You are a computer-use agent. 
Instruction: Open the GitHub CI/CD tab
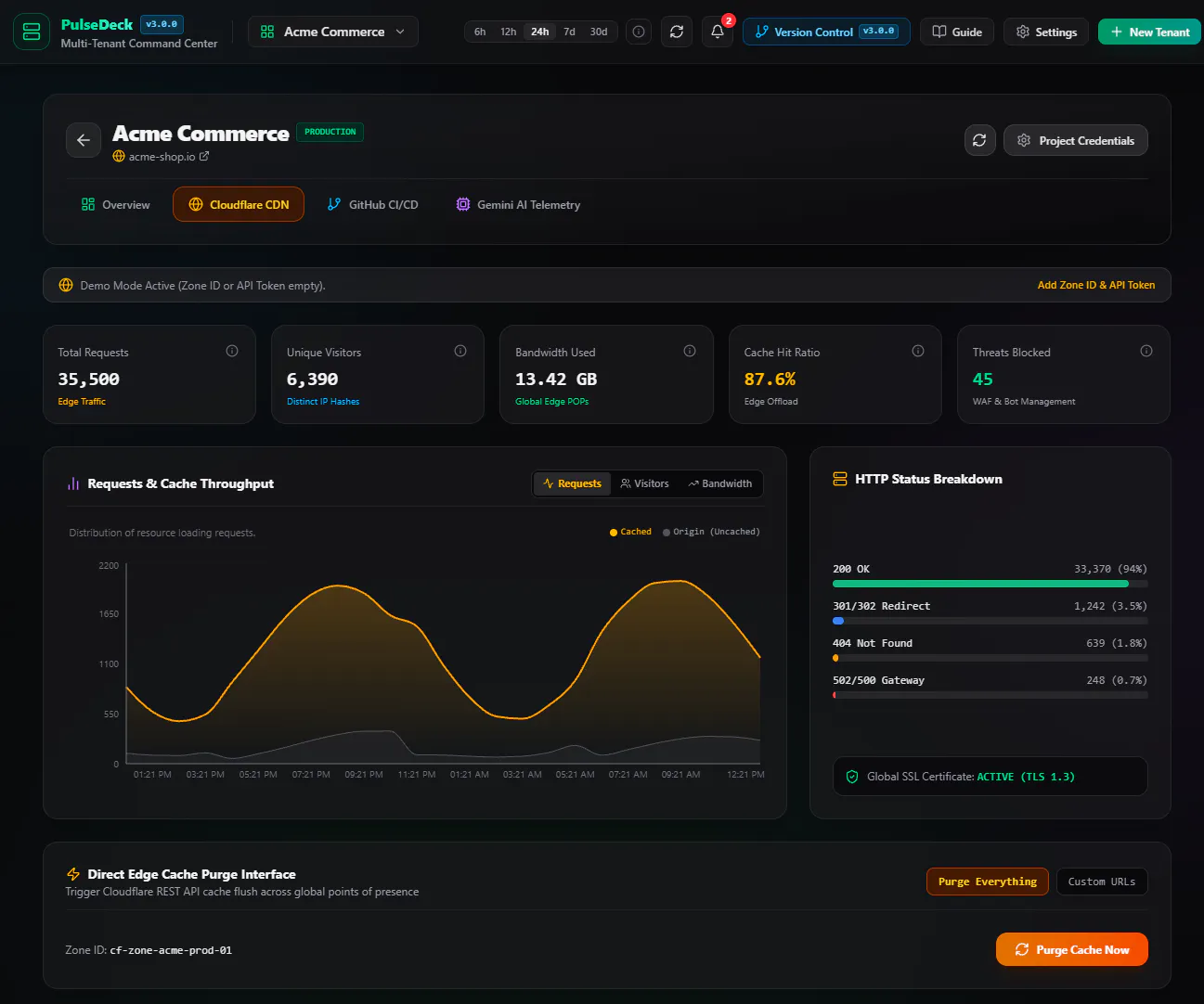coord(373,204)
